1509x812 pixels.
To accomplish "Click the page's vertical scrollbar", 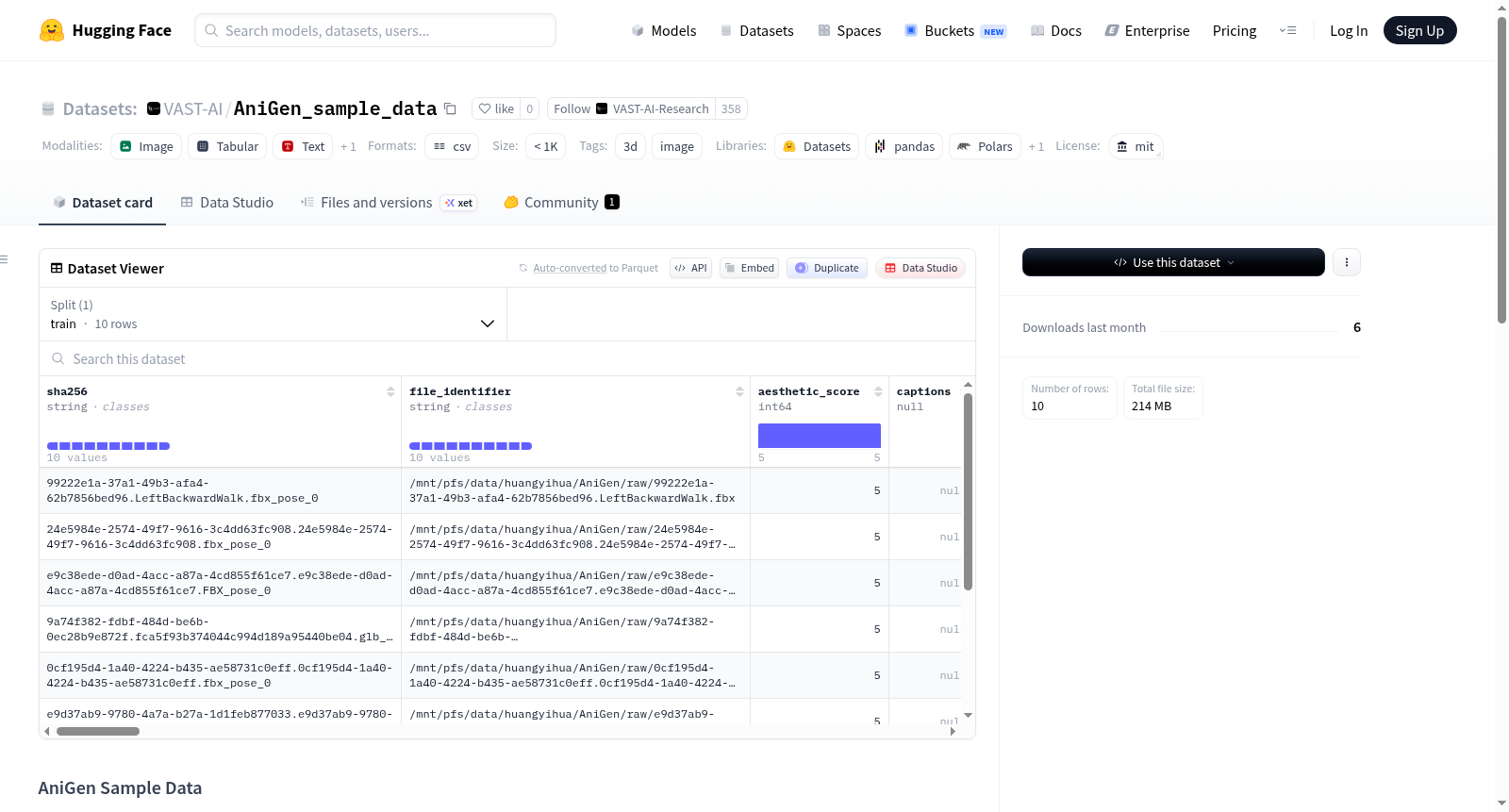I will pyautogui.click(x=1502, y=170).
